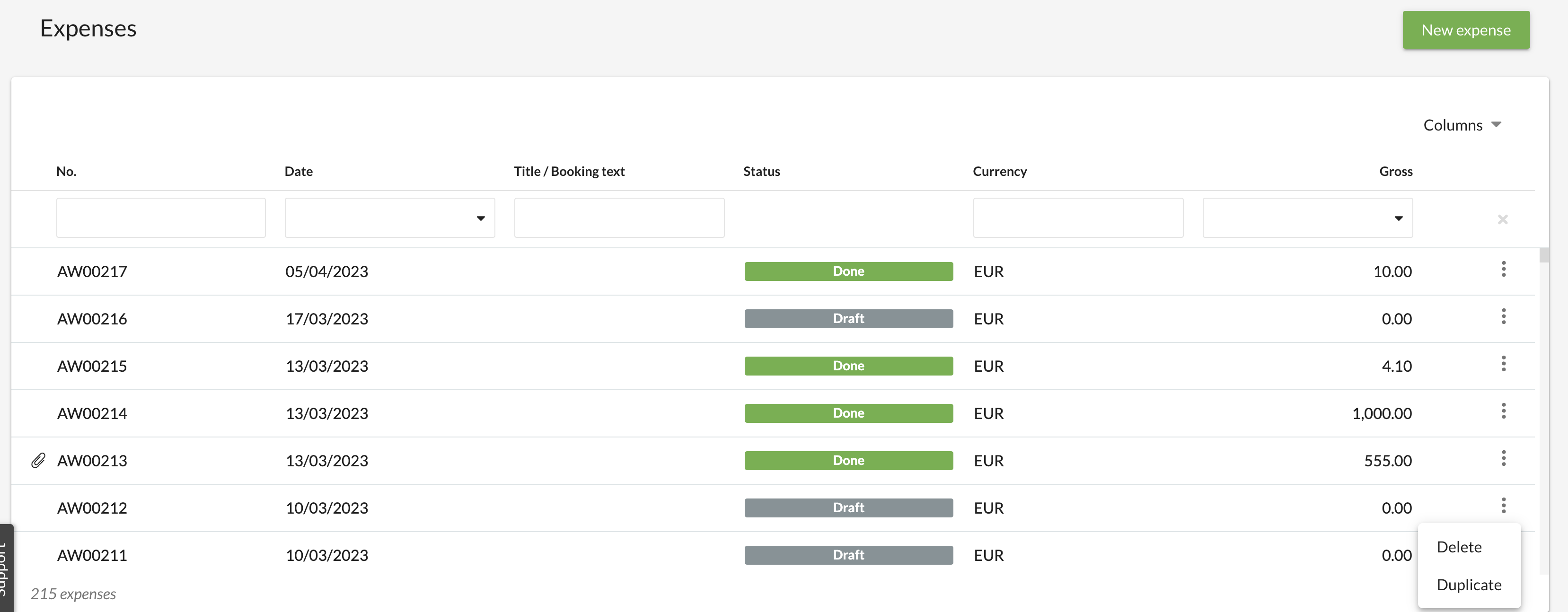Image resolution: width=1568 pixels, height=612 pixels.
Task: Open three-dot menu for expense AW00217
Action: 1503,269
